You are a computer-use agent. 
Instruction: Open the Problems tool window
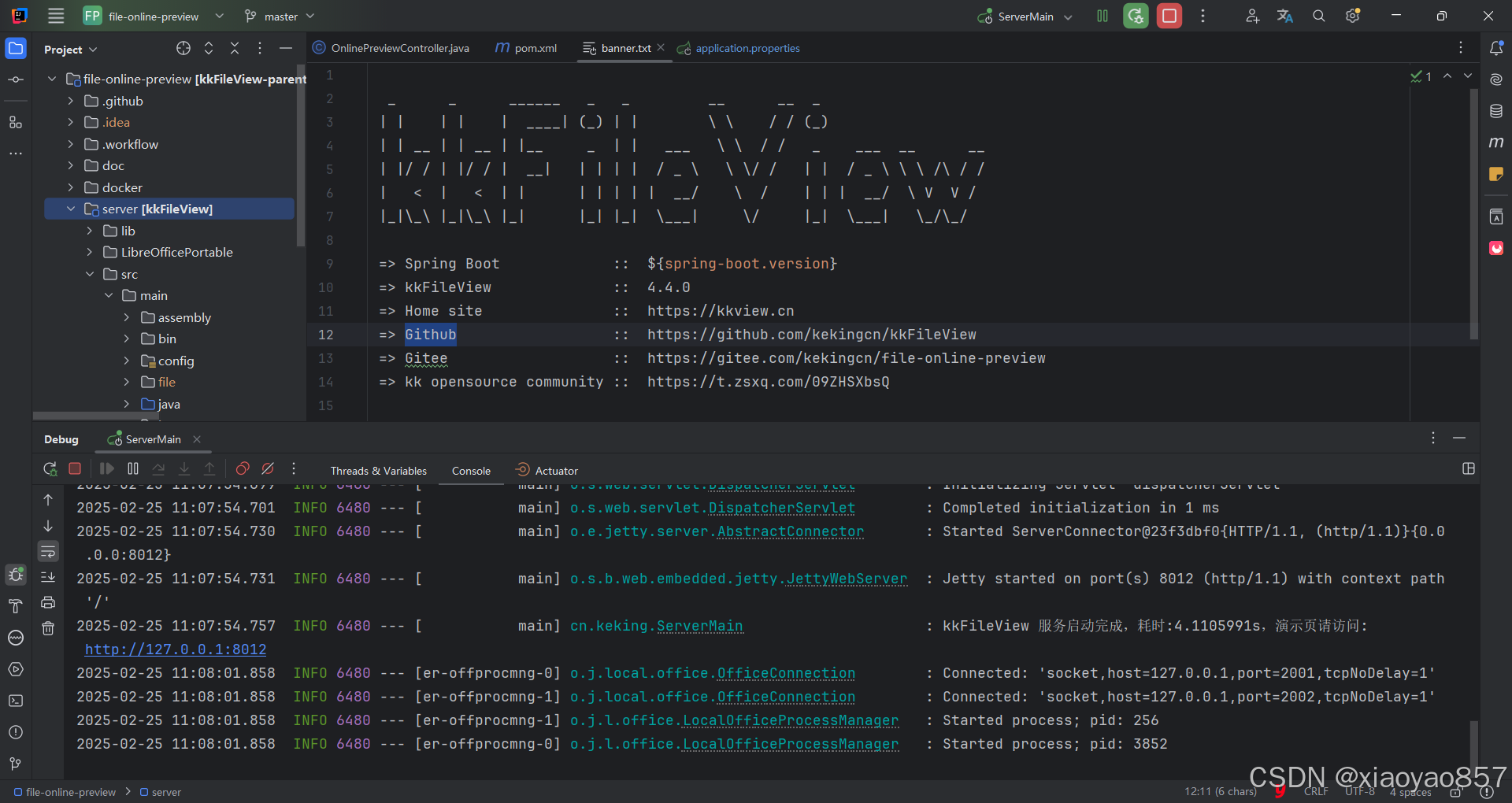point(16,732)
